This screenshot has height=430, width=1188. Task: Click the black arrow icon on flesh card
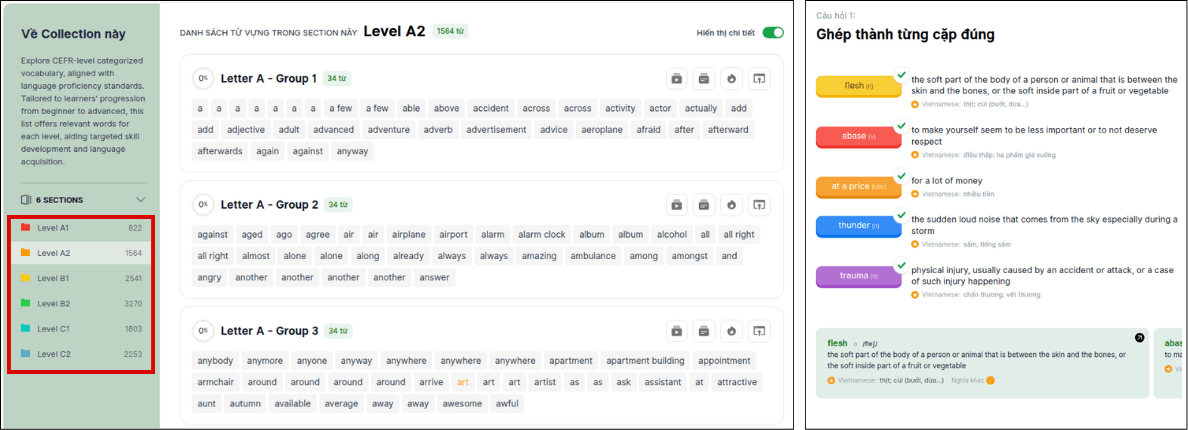pyautogui.click(x=1139, y=338)
